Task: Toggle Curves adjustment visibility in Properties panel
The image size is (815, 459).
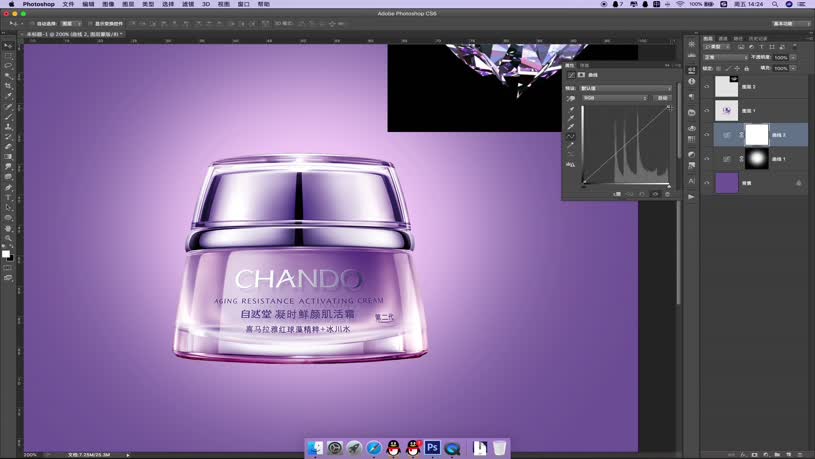Action: tap(655, 194)
